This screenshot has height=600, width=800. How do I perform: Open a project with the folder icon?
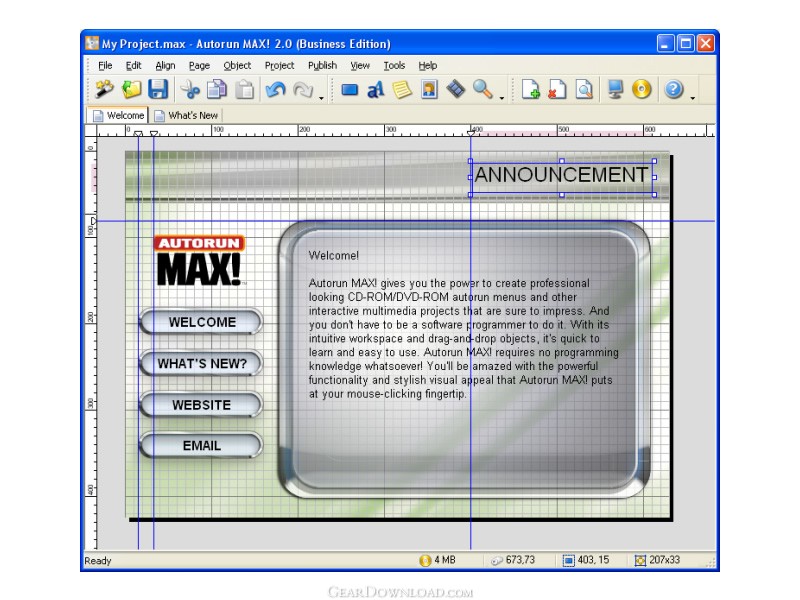[131, 90]
